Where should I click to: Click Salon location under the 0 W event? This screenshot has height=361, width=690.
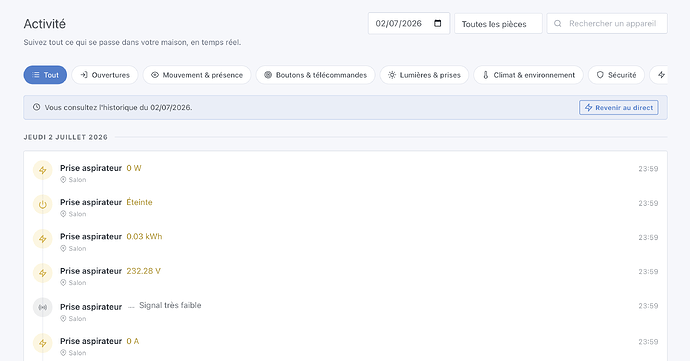click(x=77, y=180)
